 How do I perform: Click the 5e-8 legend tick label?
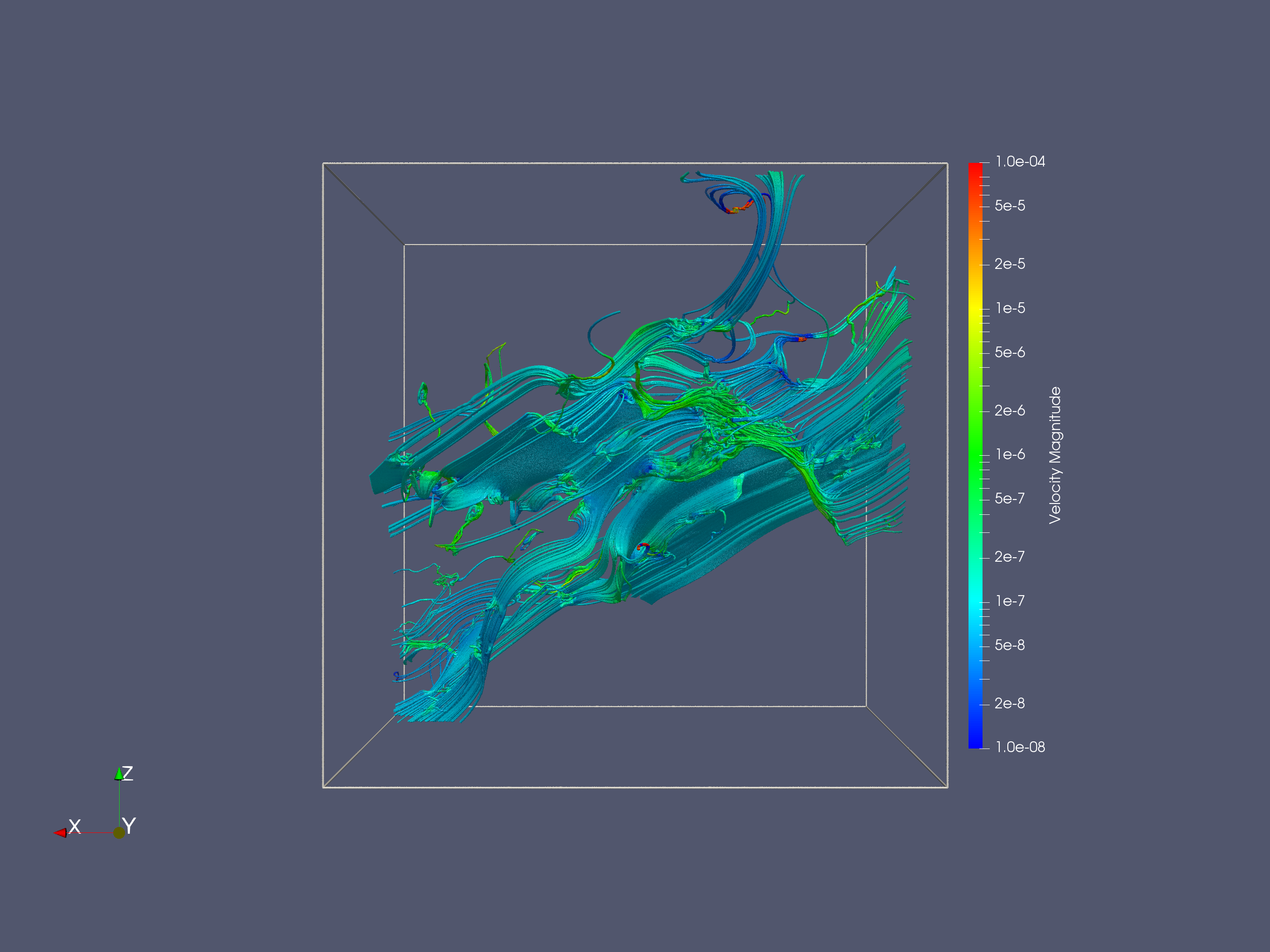pos(1009,645)
